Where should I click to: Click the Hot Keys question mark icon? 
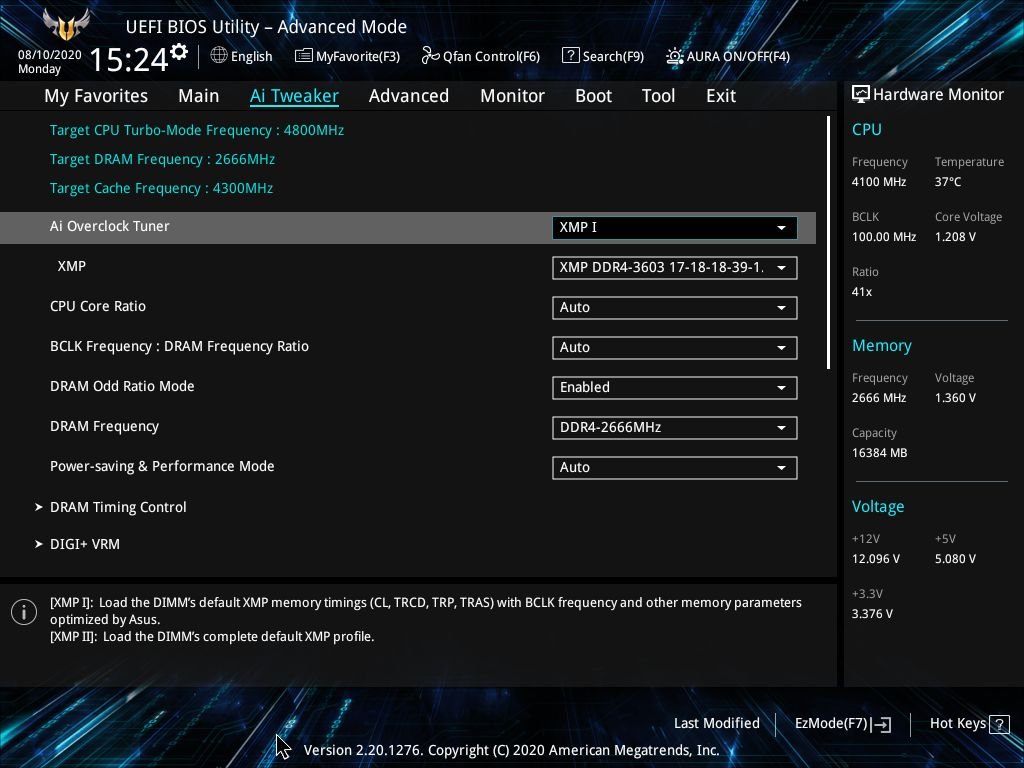999,724
